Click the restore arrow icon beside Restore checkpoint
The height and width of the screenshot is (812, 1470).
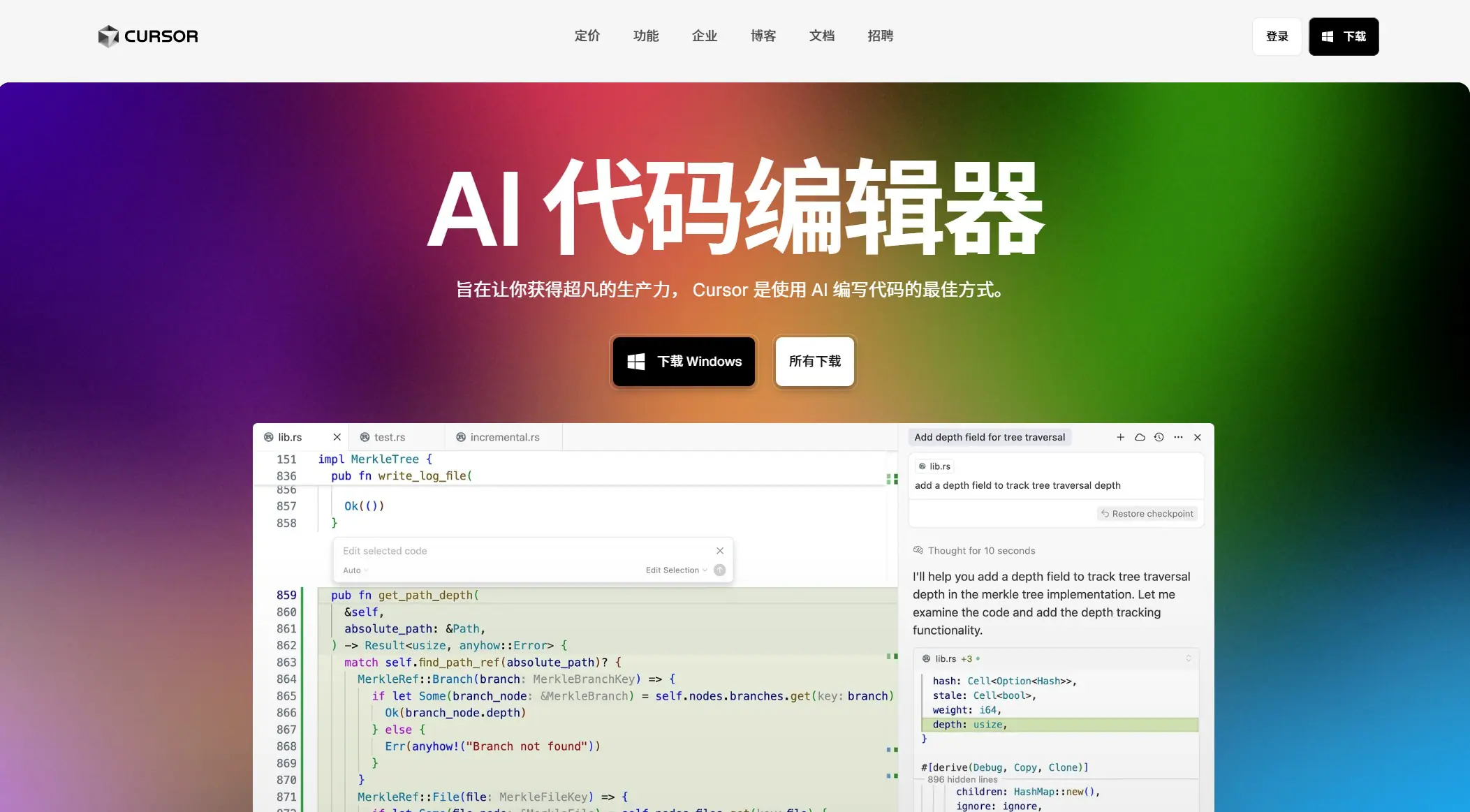pyautogui.click(x=1105, y=514)
